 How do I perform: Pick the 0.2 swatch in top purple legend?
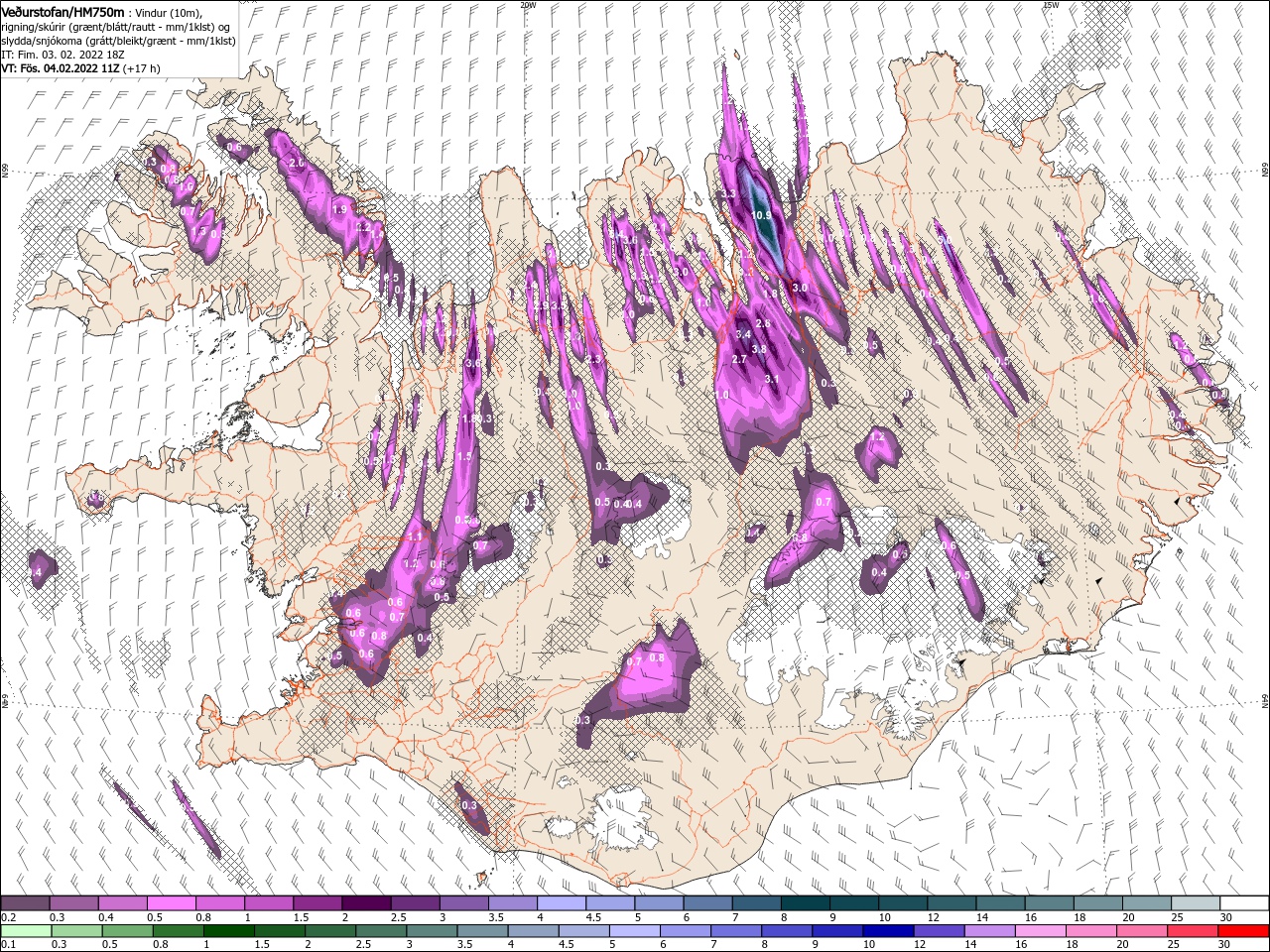point(25,903)
